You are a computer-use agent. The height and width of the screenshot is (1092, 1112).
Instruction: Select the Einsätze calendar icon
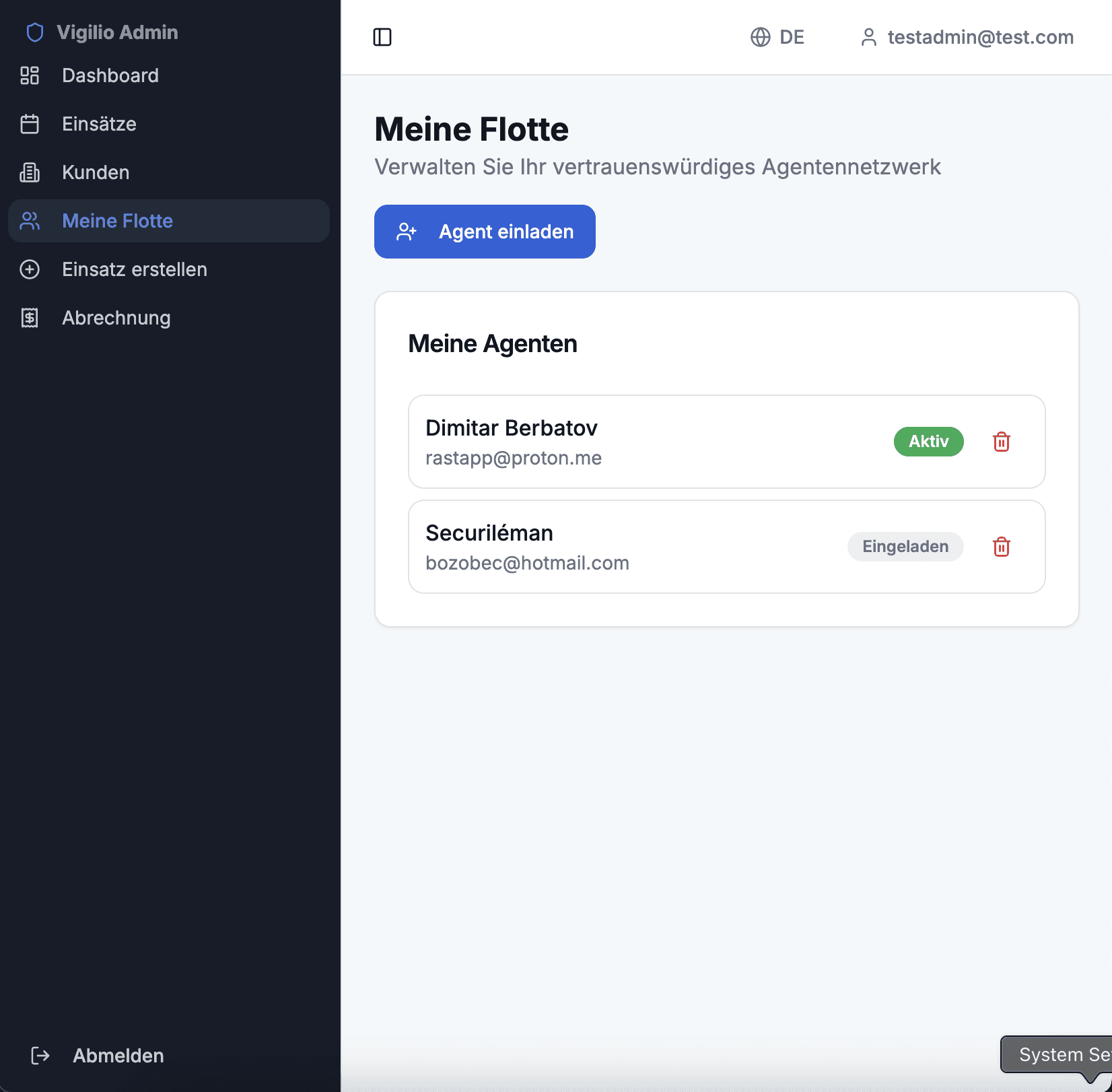pos(30,124)
